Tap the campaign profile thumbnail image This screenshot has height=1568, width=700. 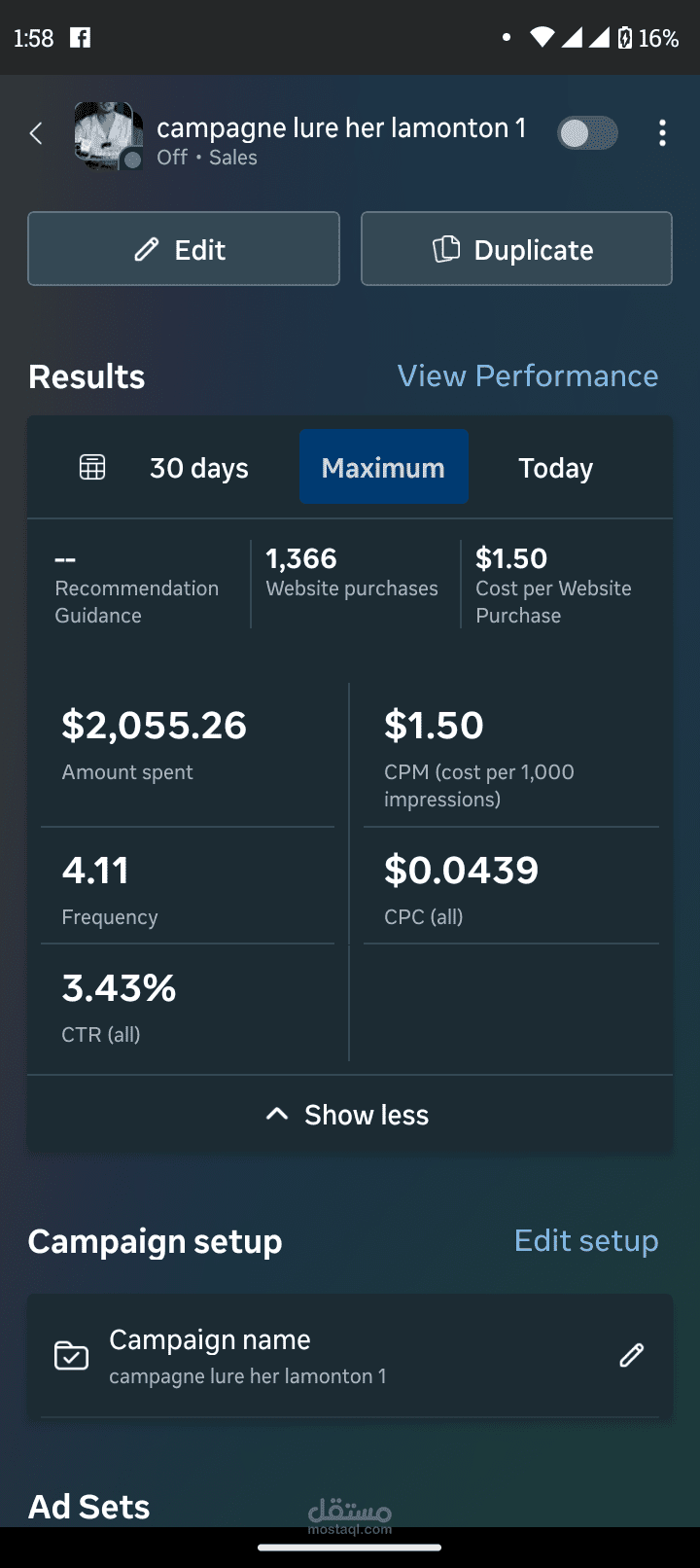pos(108,136)
